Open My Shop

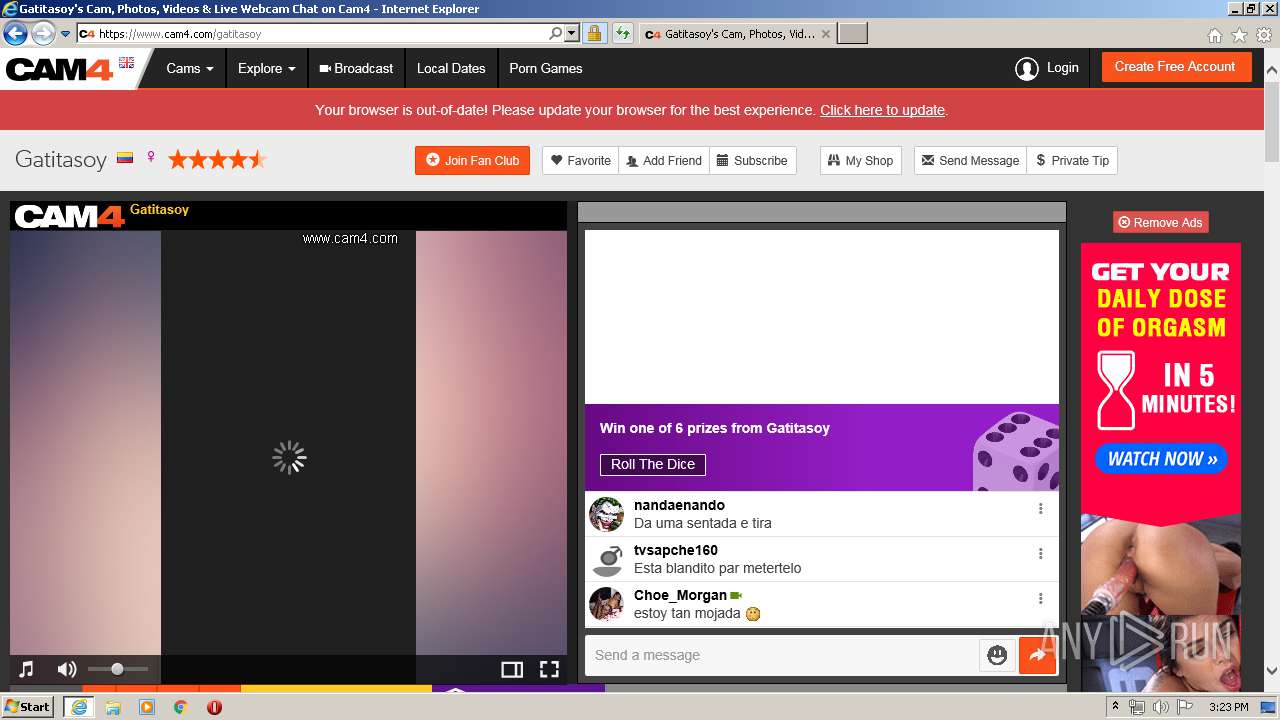pyautogui.click(x=860, y=160)
